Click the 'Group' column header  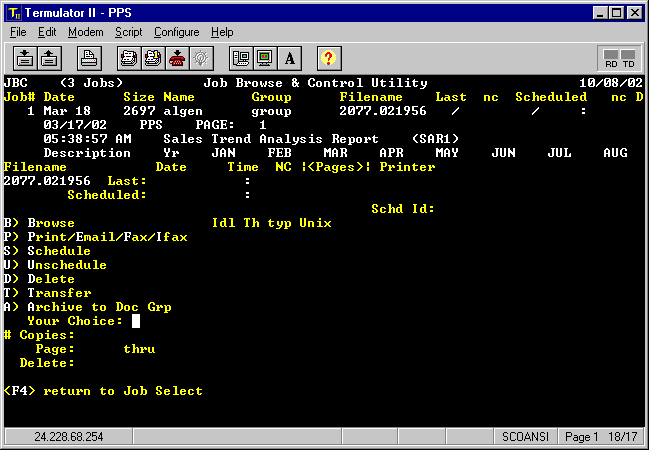click(x=272, y=97)
